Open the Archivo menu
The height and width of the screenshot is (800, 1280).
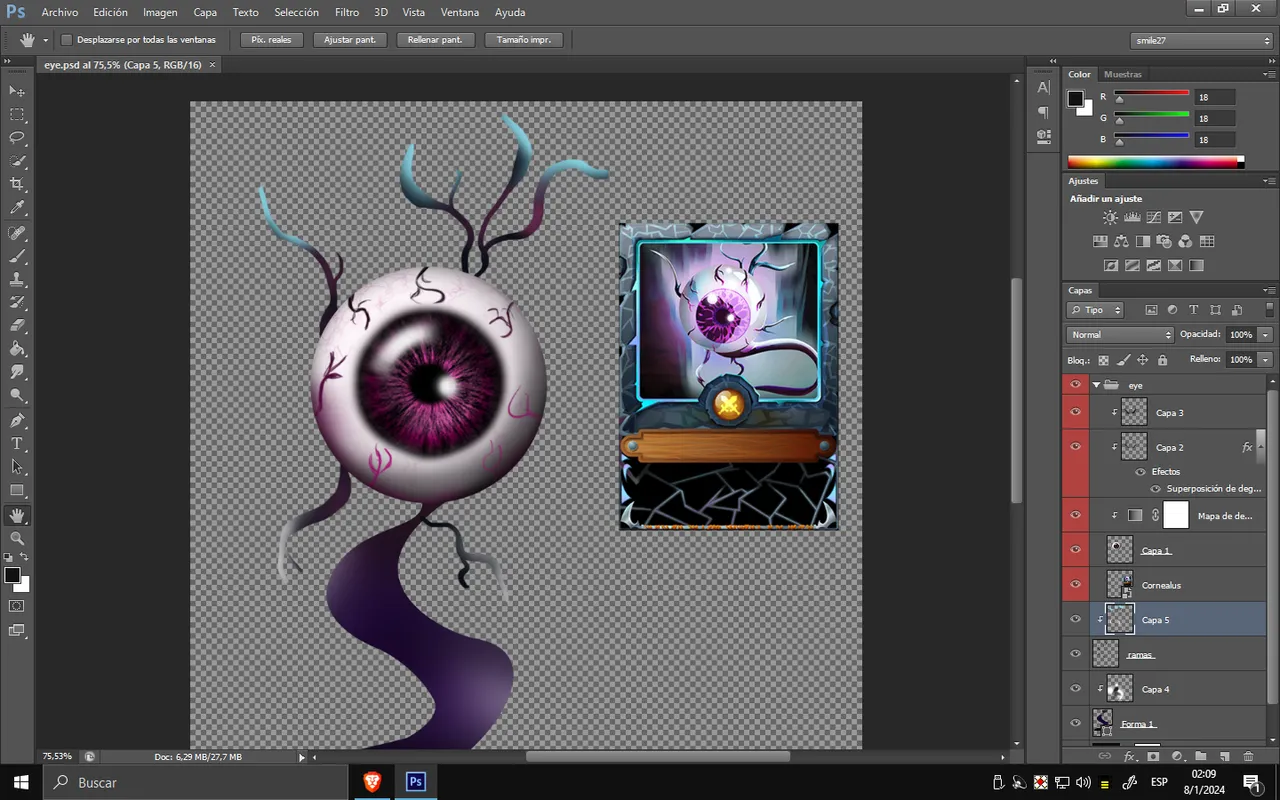pyautogui.click(x=59, y=12)
